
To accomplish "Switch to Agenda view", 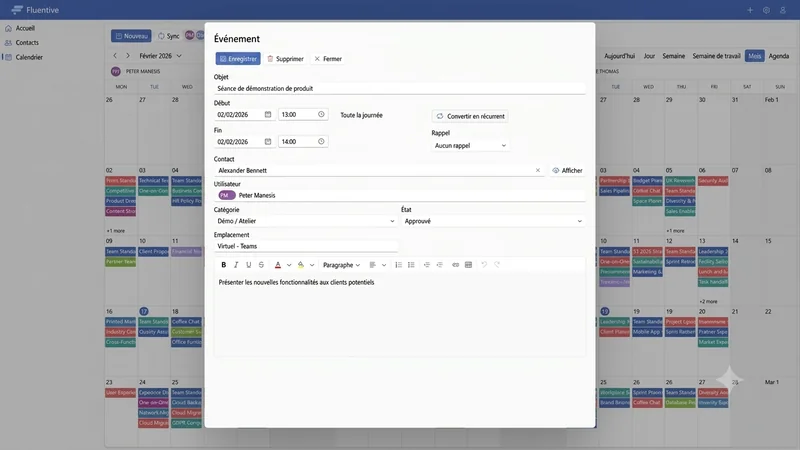I will point(779,56).
